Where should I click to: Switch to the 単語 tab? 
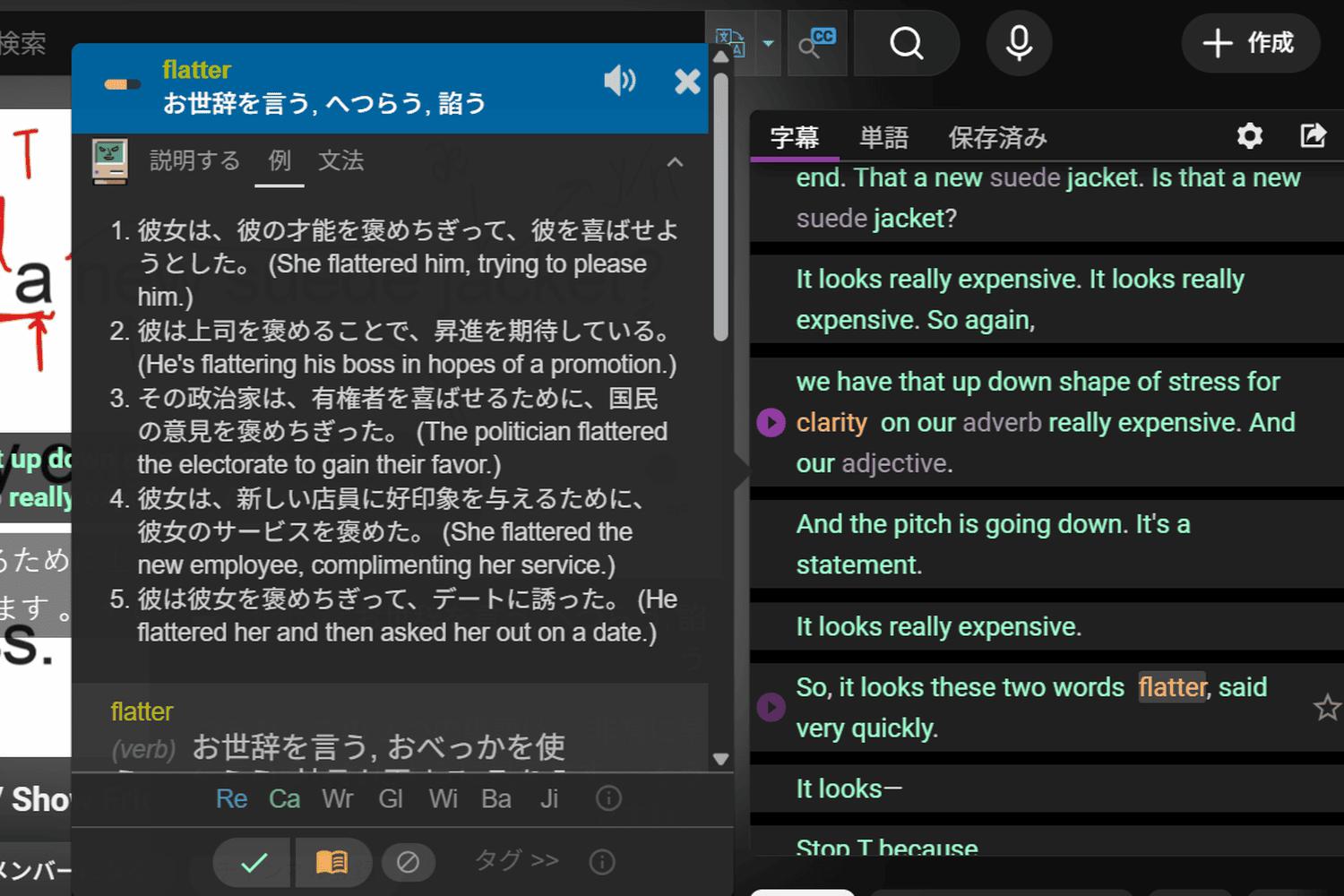(883, 136)
